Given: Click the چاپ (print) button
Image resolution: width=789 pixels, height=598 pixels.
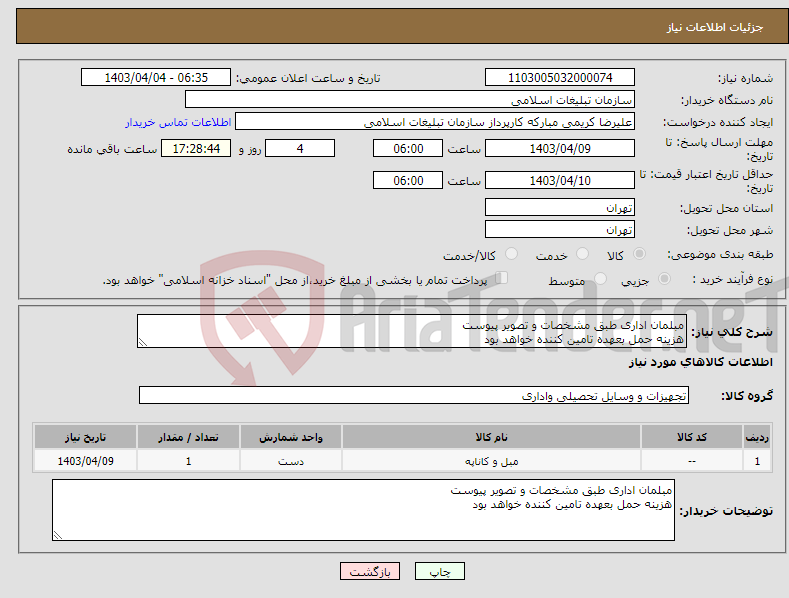Looking at the screenshot, I should click(x=439, y=571).
